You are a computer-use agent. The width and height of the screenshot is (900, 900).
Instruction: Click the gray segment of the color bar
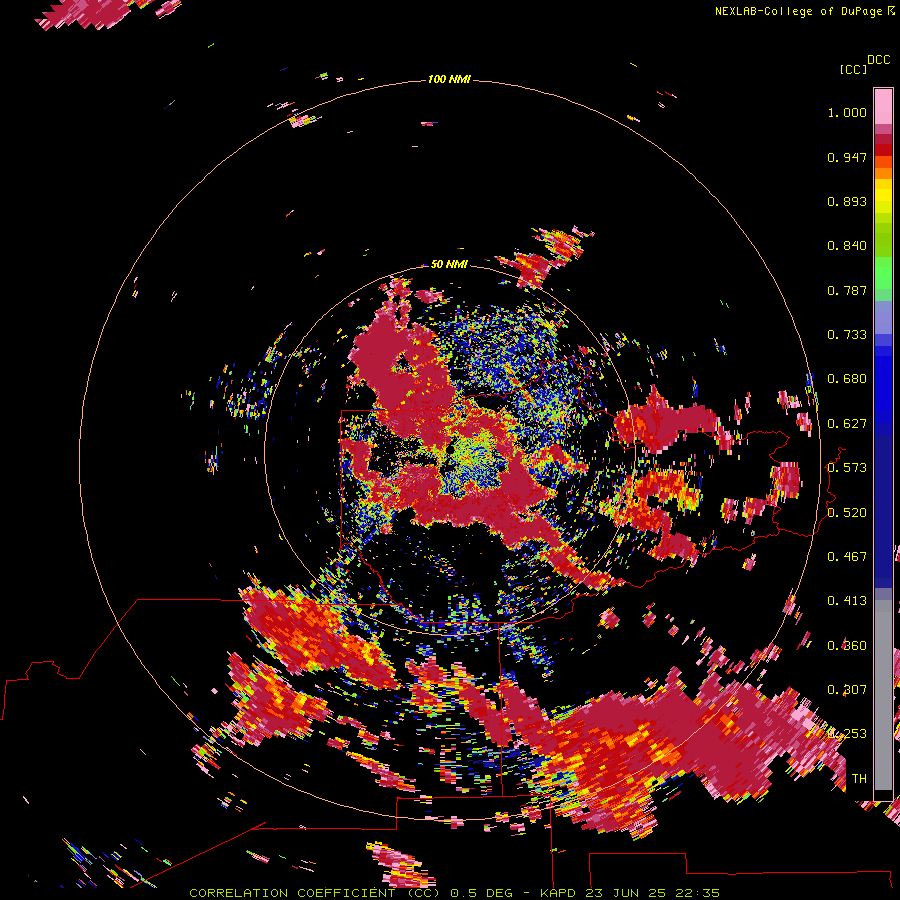pyautogui.click(x=883, y=695)
